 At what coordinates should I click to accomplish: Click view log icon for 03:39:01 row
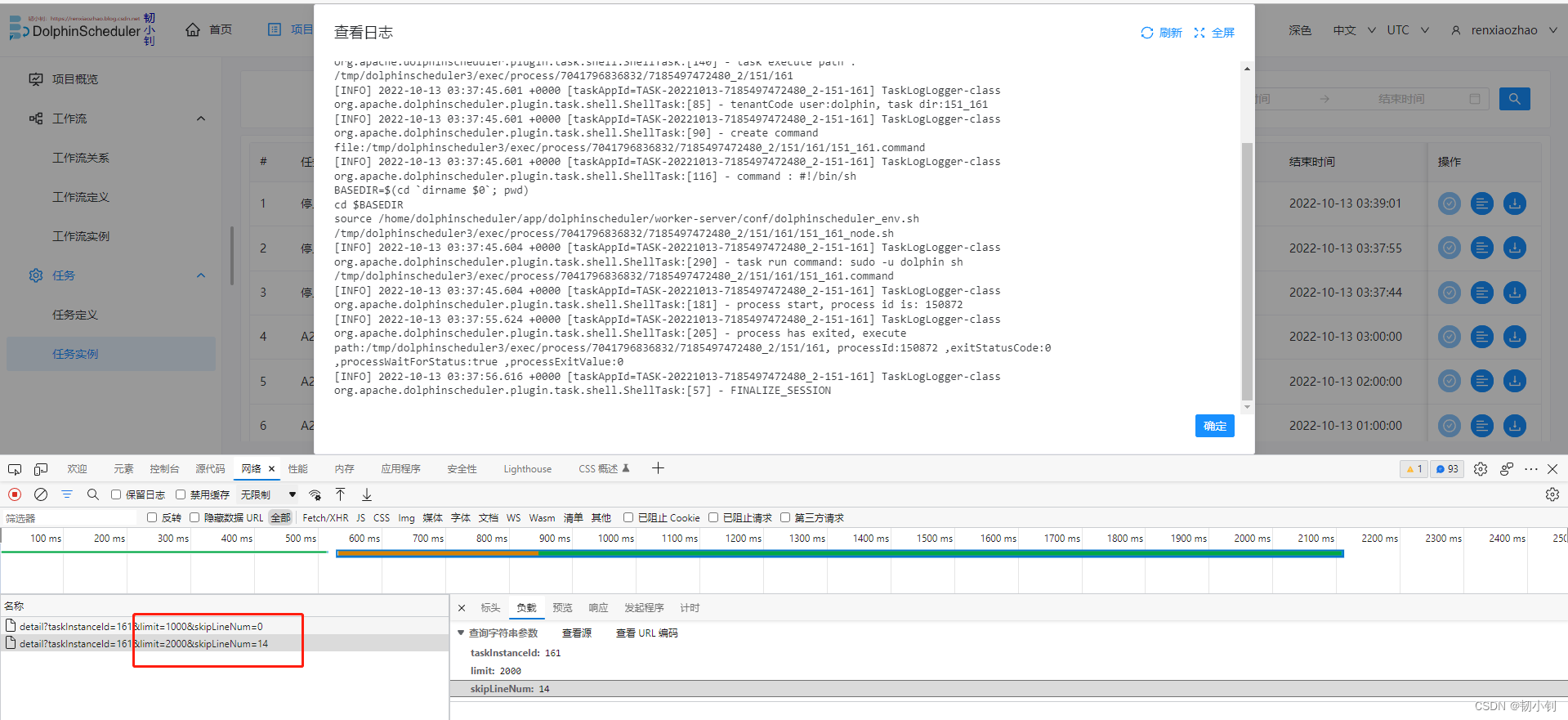click(x=1482, y=203)
